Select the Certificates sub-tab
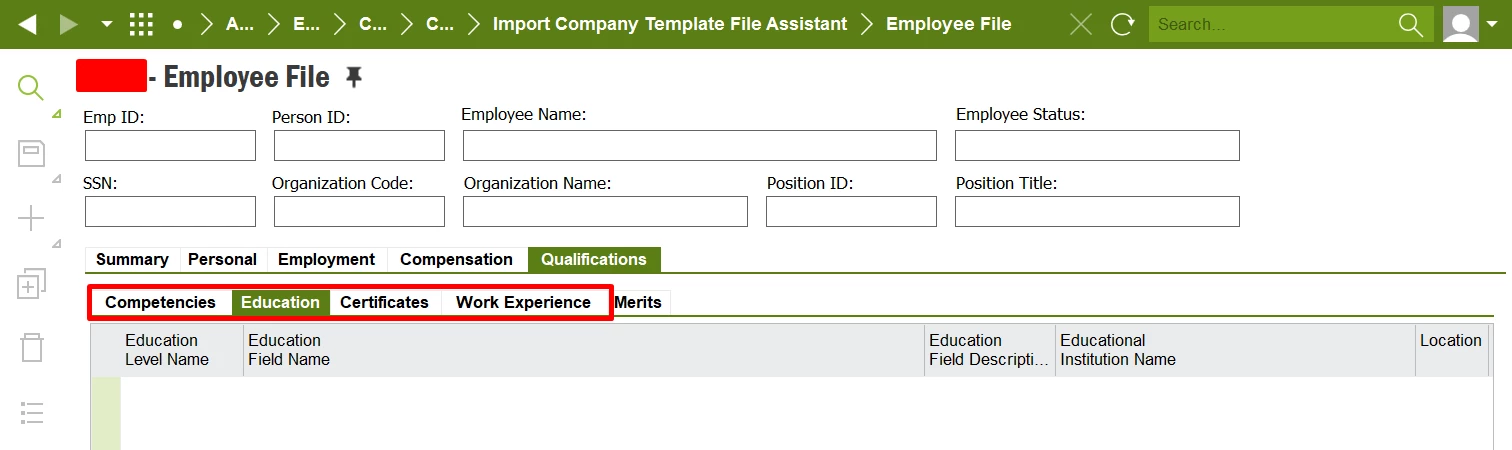1512x450 pixels. 384,302
